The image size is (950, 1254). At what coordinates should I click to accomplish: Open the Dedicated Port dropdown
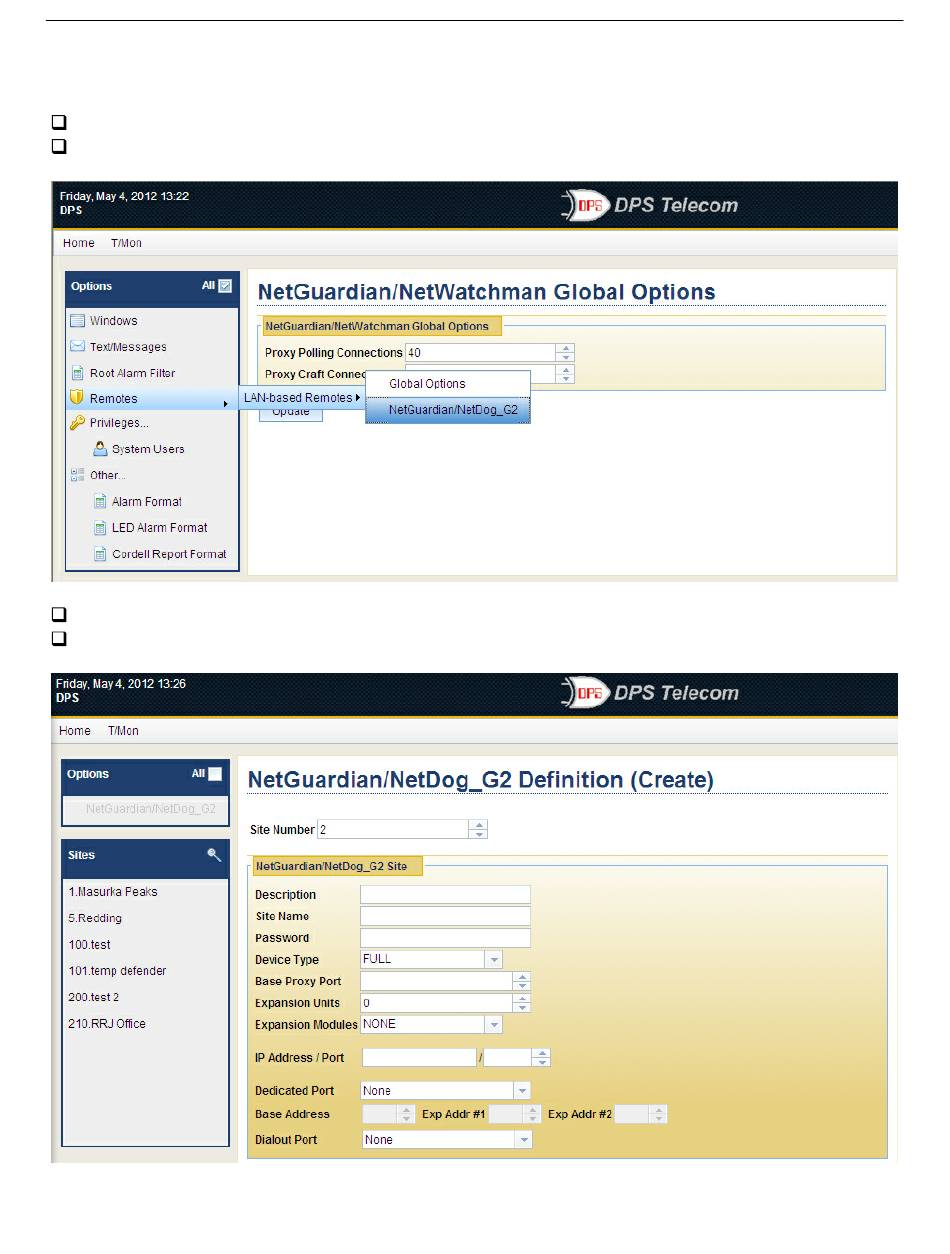click(x=522, y=1091)
